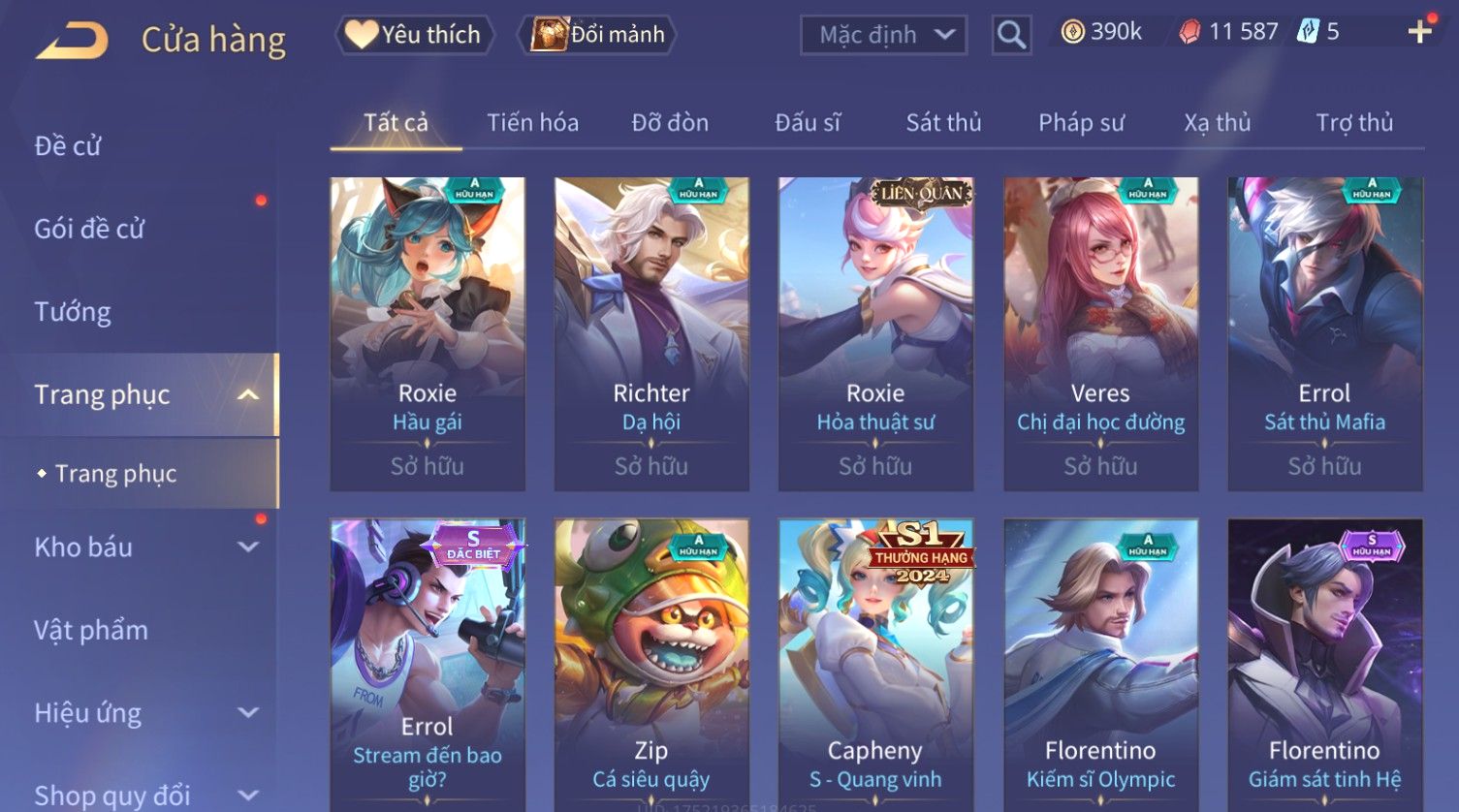
Task: Tap the plus icon to add currency
Action: (1420, 32)
